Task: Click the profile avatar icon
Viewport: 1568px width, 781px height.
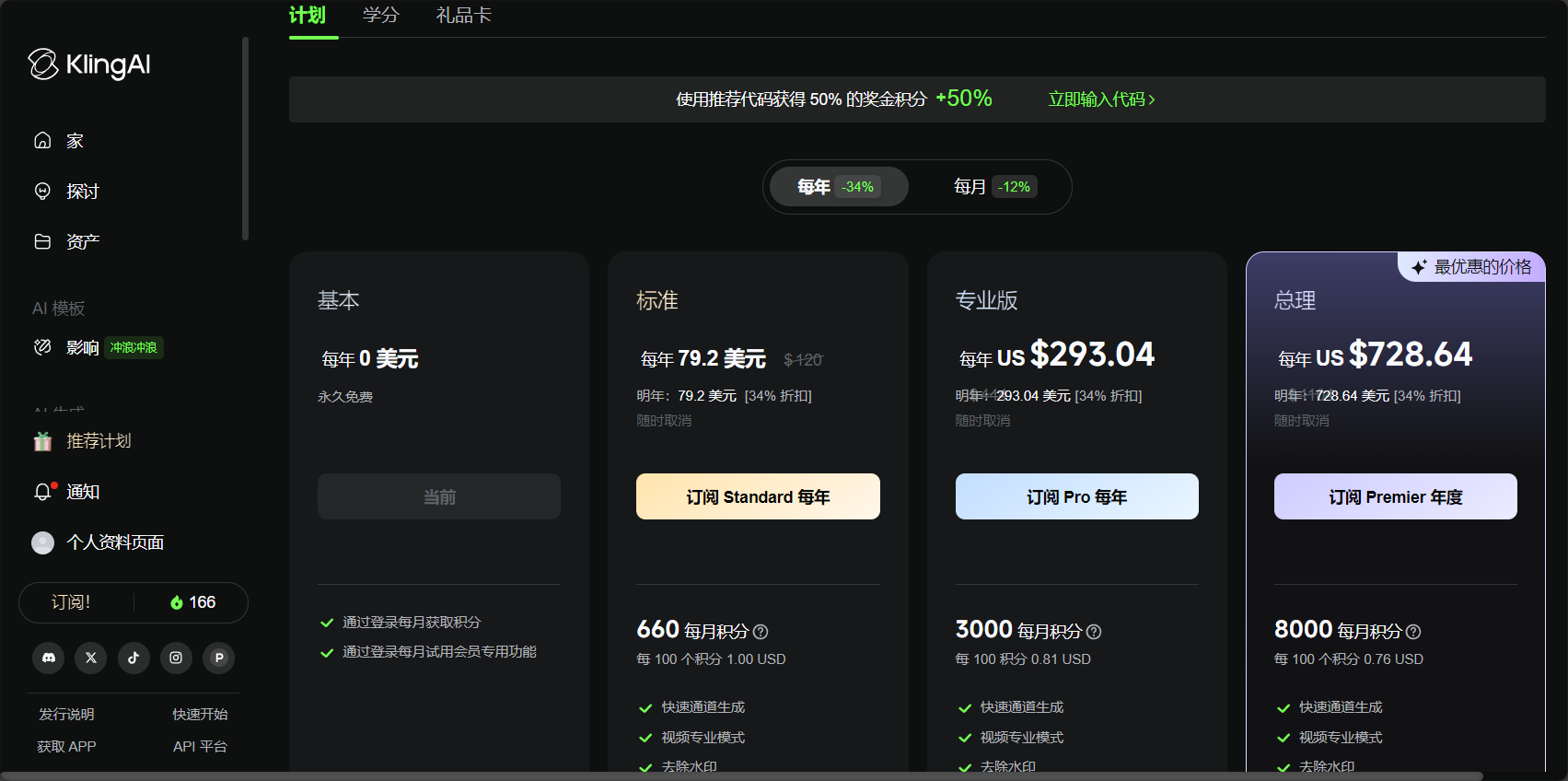Action: [x=42, y=542]
